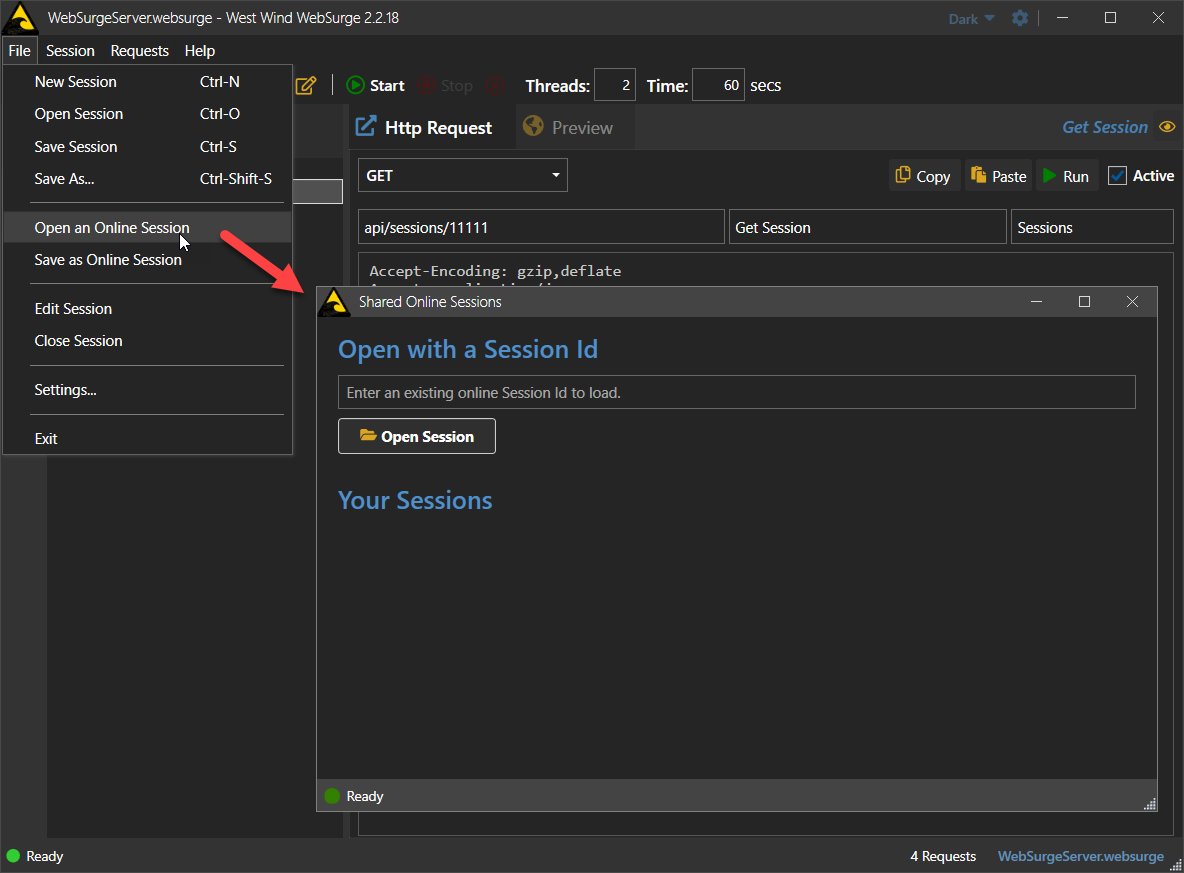Screen dimensions: 1184x873
Task: Choose Exit from File menu
Action: (x=147, y=439)
